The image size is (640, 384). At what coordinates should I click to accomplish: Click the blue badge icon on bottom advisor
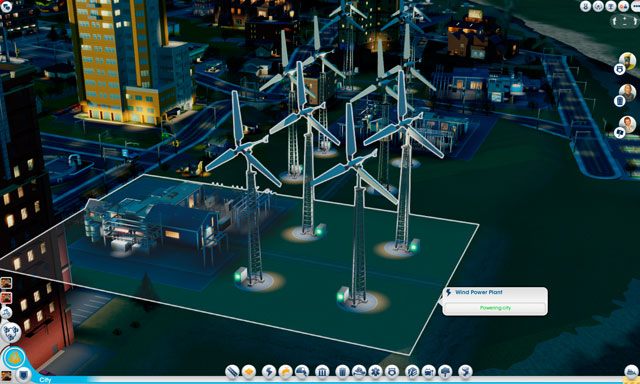tap(619, 133)
